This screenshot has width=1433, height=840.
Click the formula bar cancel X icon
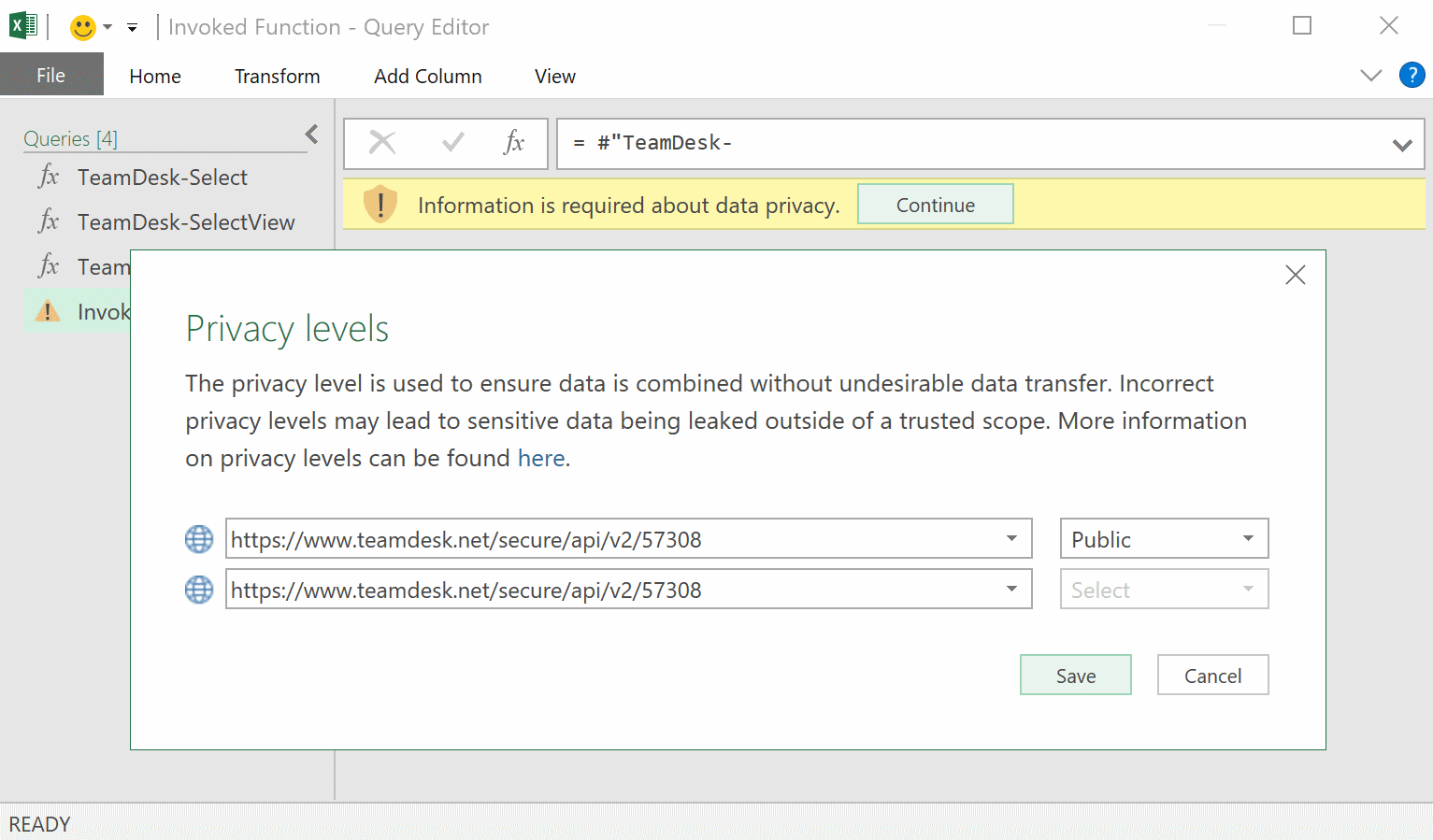point(382,143)
